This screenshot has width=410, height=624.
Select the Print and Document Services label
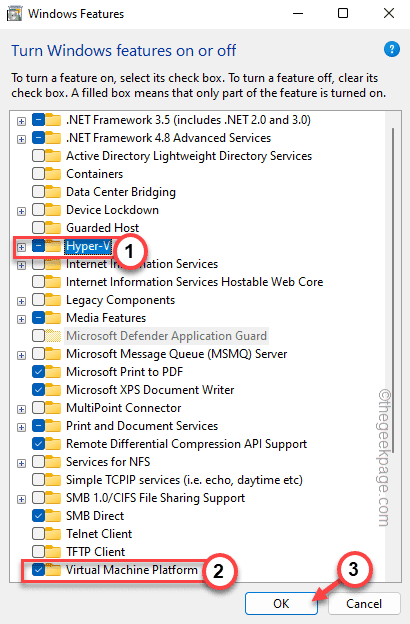(x=142, y=426)
